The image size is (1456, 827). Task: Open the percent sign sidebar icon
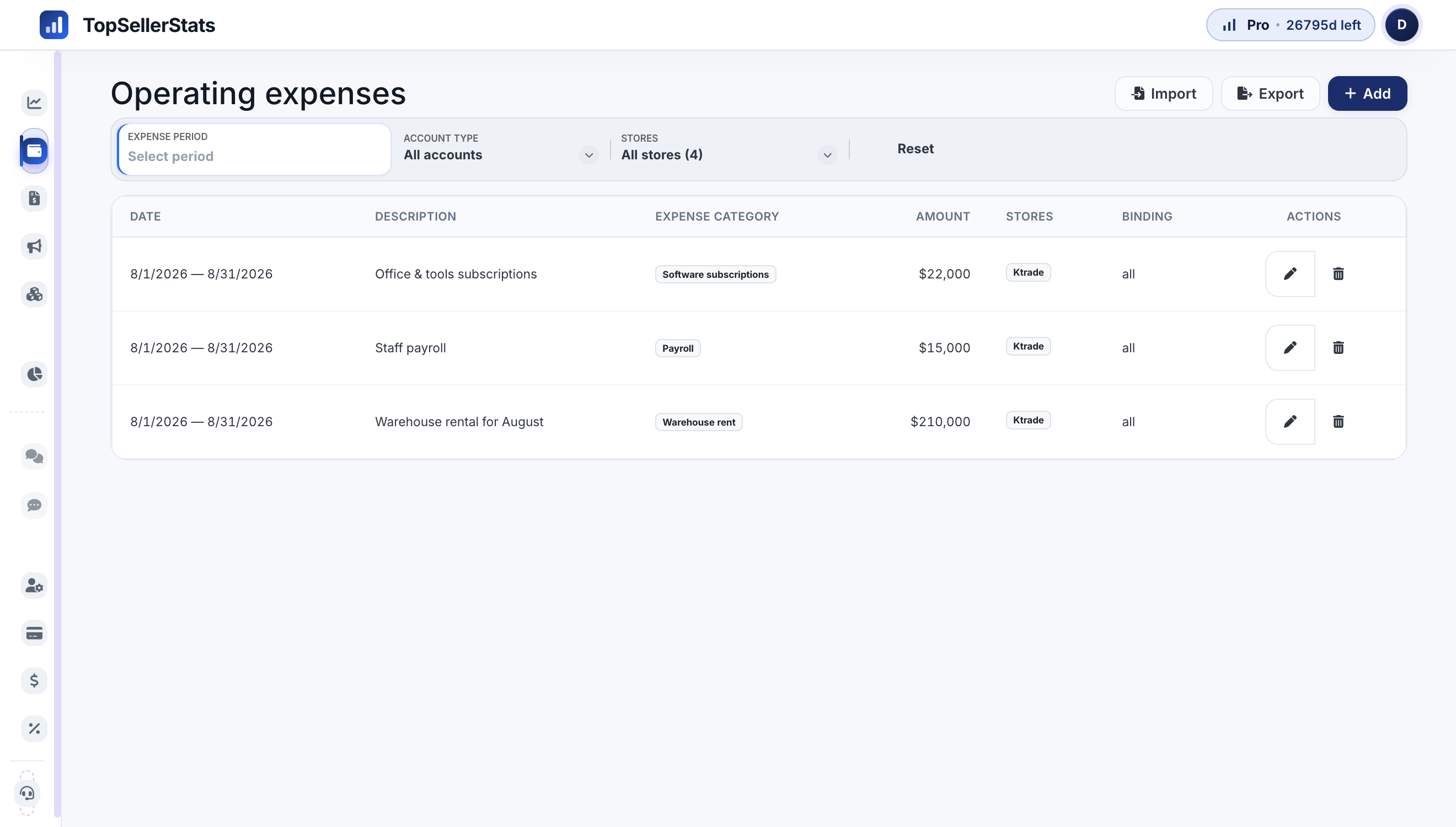click(x=34, y=728)
